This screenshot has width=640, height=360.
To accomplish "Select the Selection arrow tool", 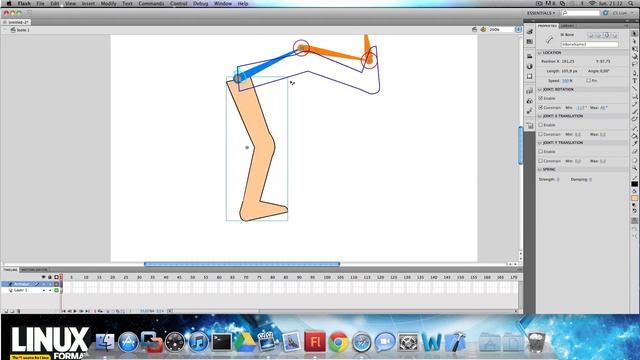I will pyautogui.click(x=634, y=33).
